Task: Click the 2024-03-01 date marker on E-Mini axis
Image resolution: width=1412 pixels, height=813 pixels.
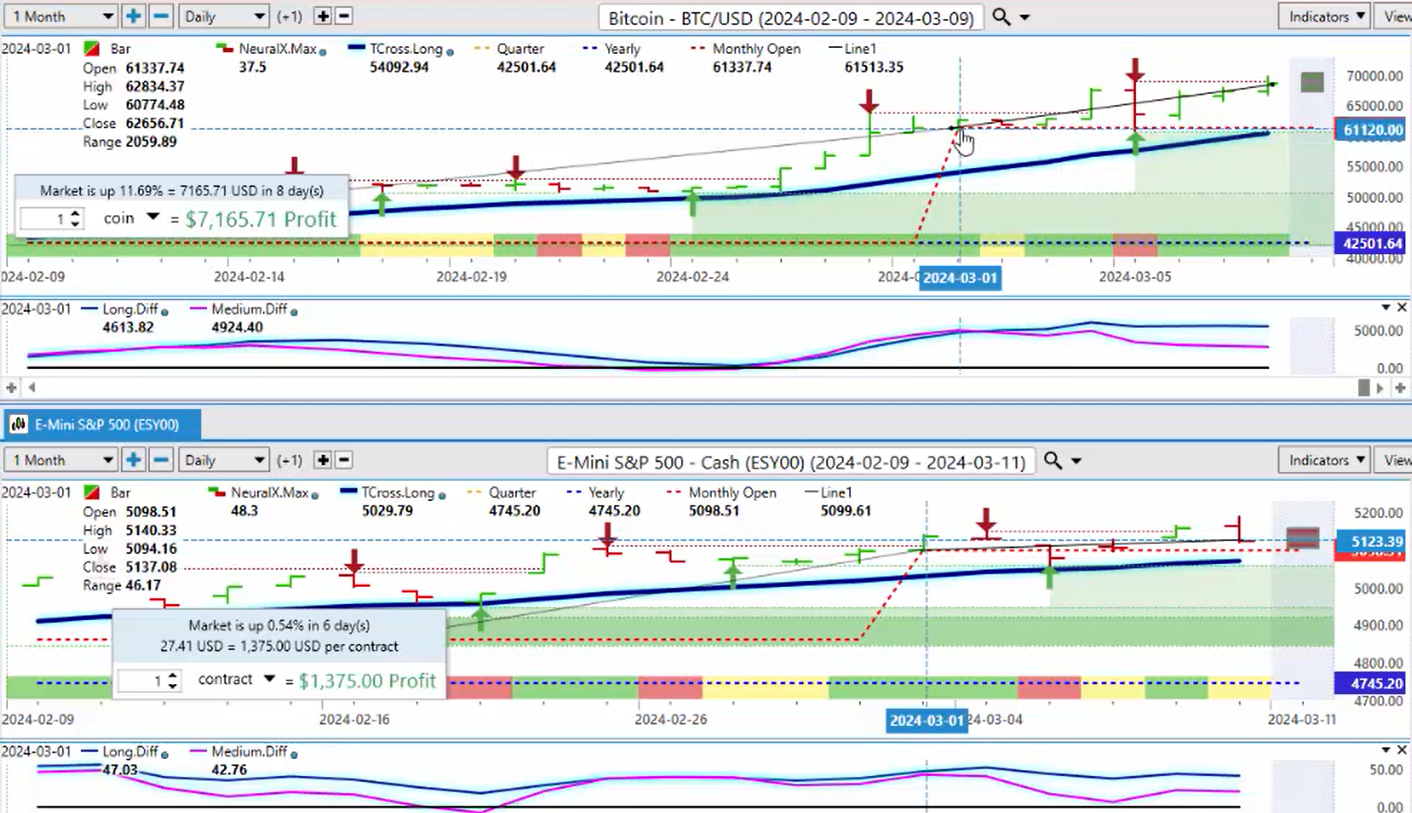Action: tap(927, 721)
